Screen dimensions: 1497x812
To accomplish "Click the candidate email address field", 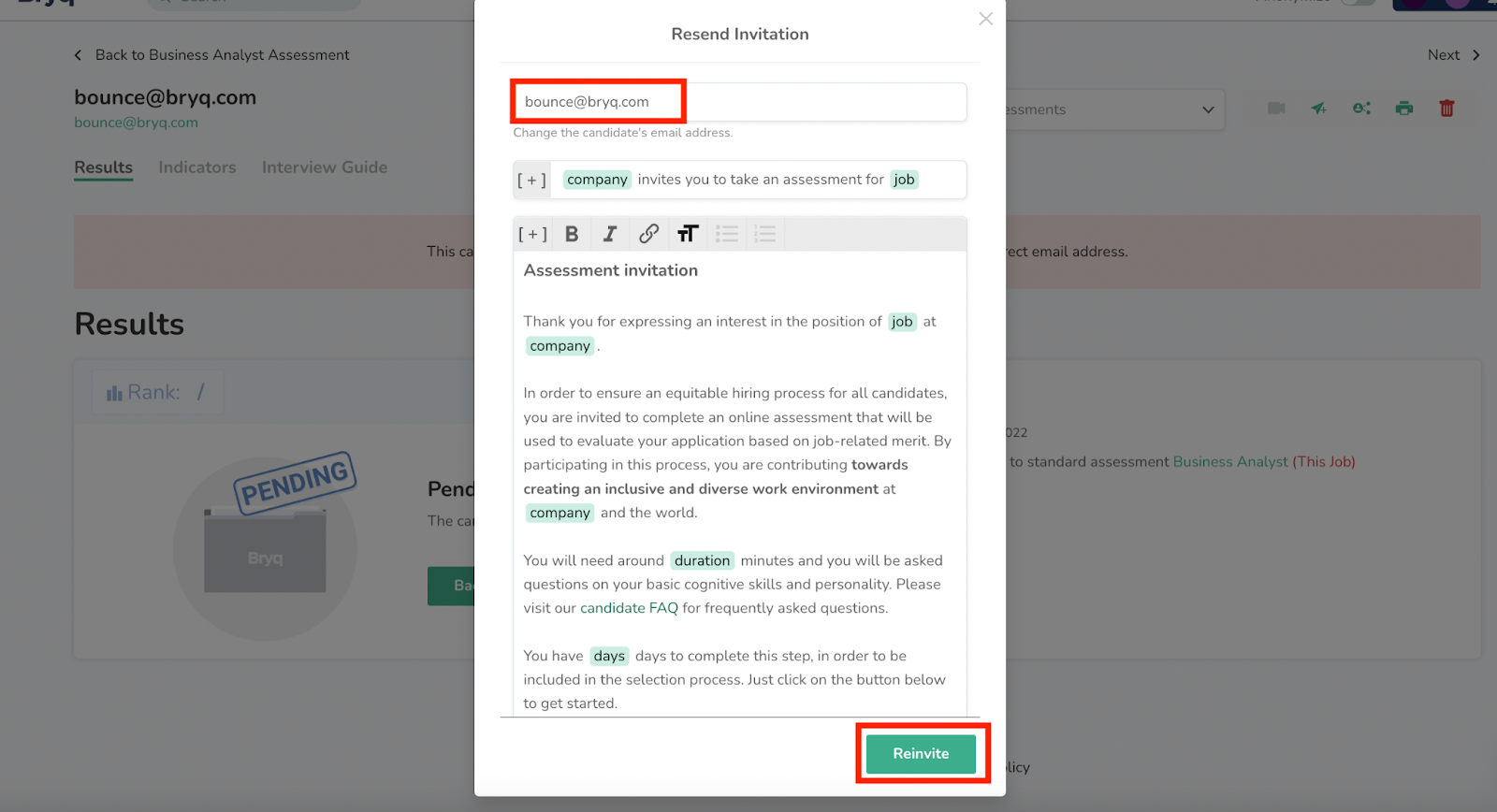I will coord(739,102).
